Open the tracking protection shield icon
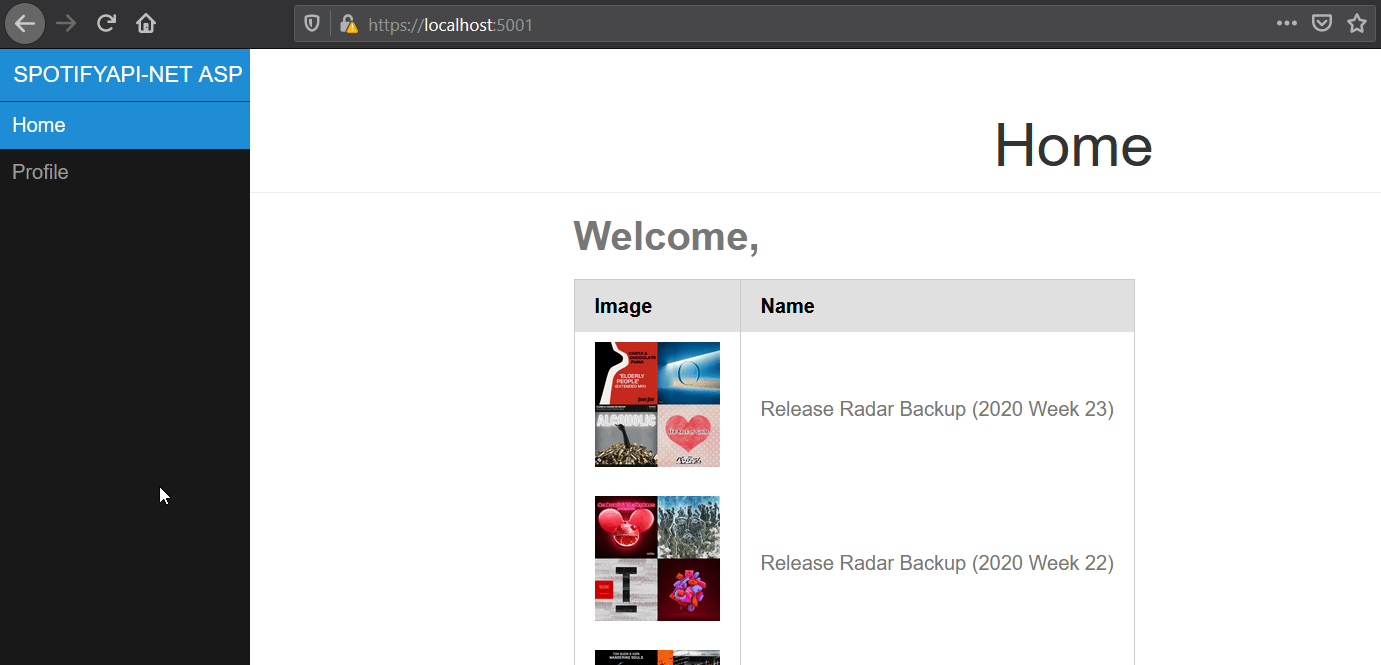Viewport: 1381px width, 665px height. (x=312, y=24)
